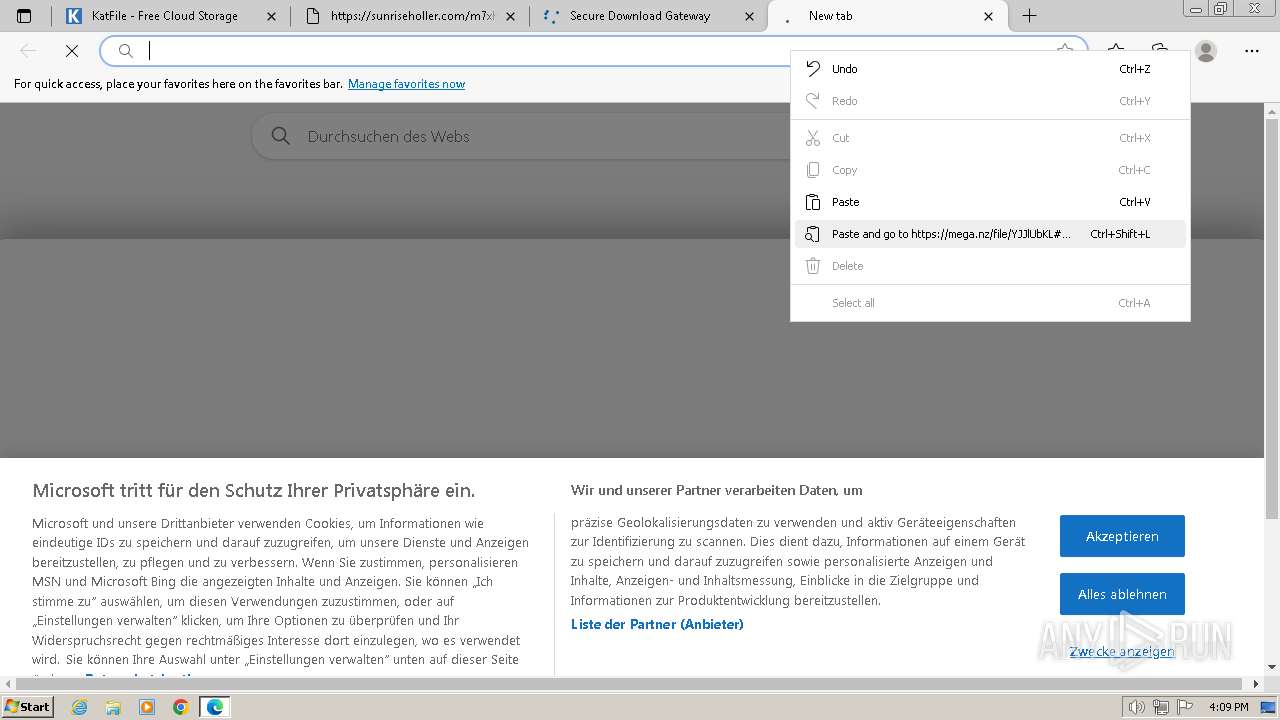This screenshot has width=1280, height=720.
Task: Close the New tab tab
Action: 989,16
